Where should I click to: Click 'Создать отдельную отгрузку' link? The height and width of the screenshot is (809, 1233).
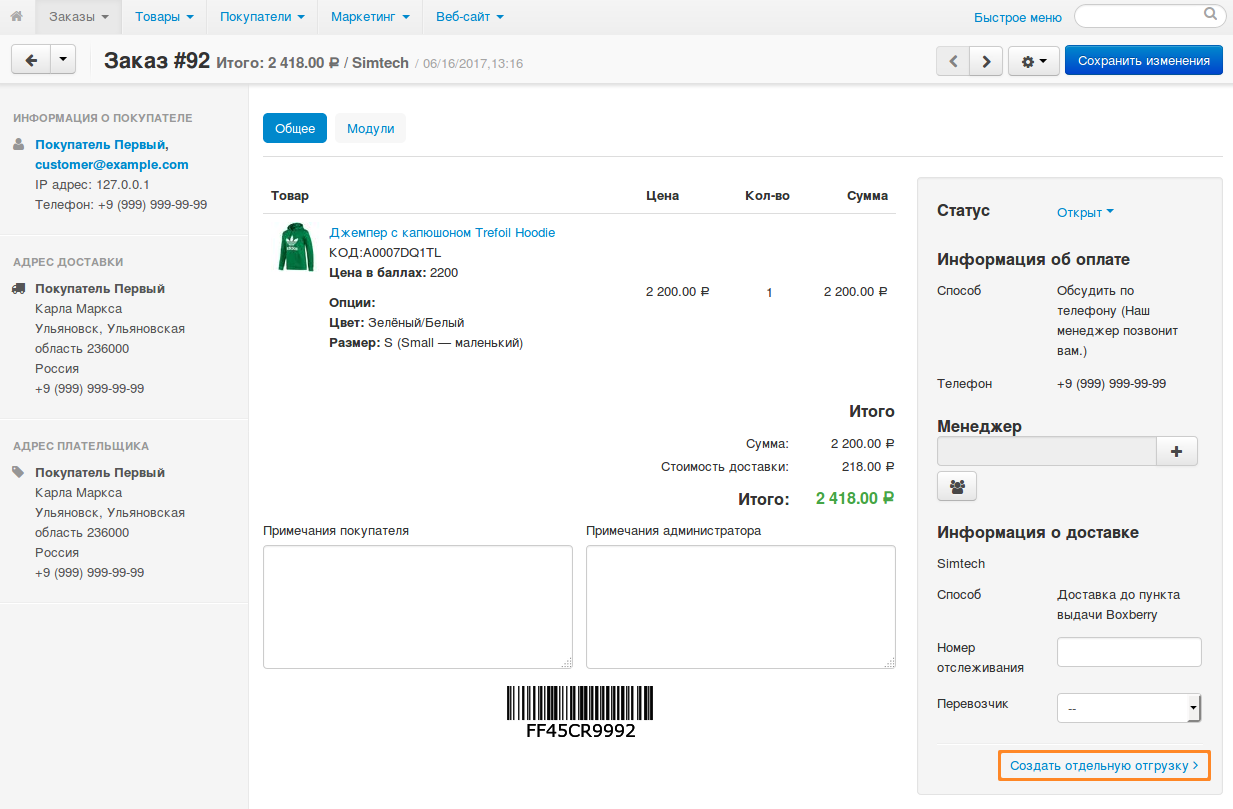tap(1103, 766)
